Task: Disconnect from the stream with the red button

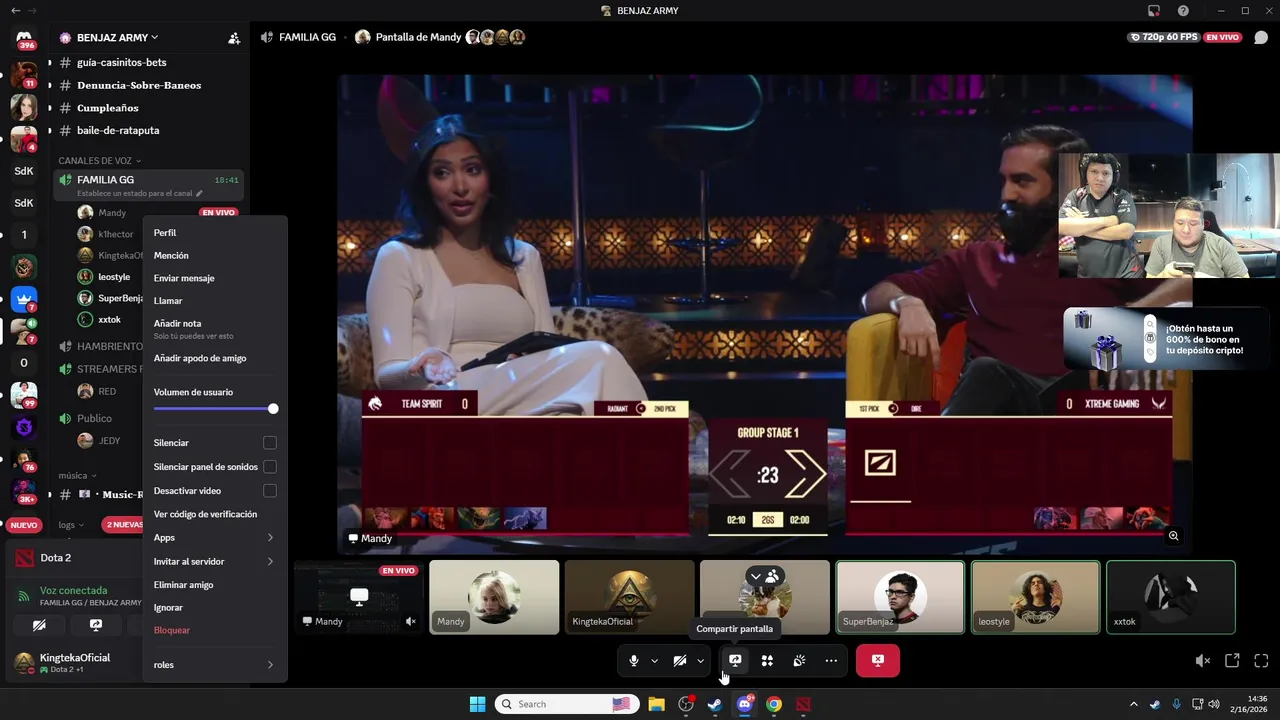Action: click(x=878, y=661)
